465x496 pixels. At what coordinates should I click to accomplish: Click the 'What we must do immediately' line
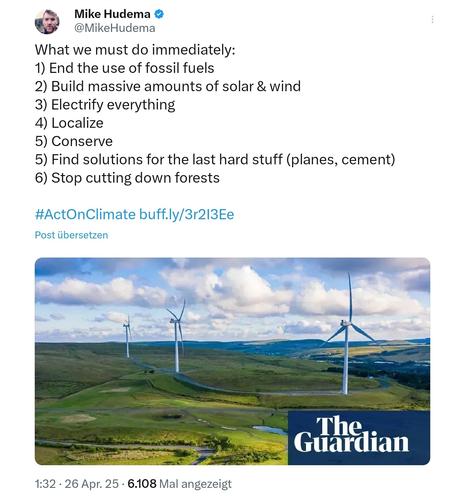(135, 50)
